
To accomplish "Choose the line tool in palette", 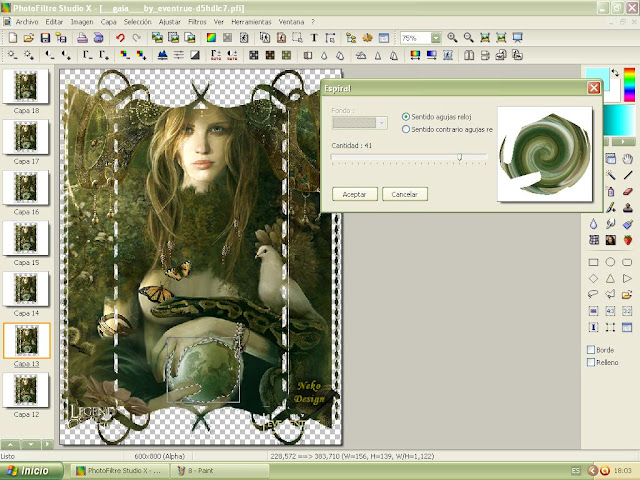I will [627, 175].
